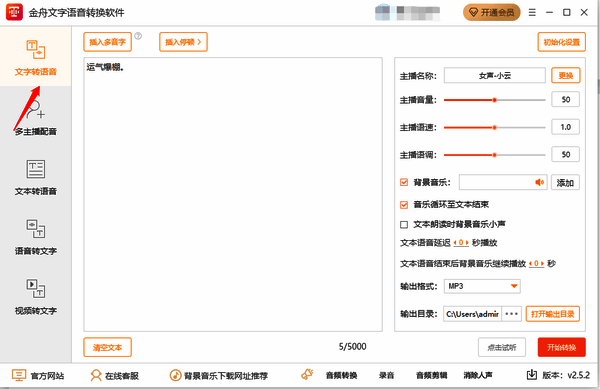Toggle the 音乐循环至文本结束 checkbox
600x389 pixels.
[x=404, y=205]
